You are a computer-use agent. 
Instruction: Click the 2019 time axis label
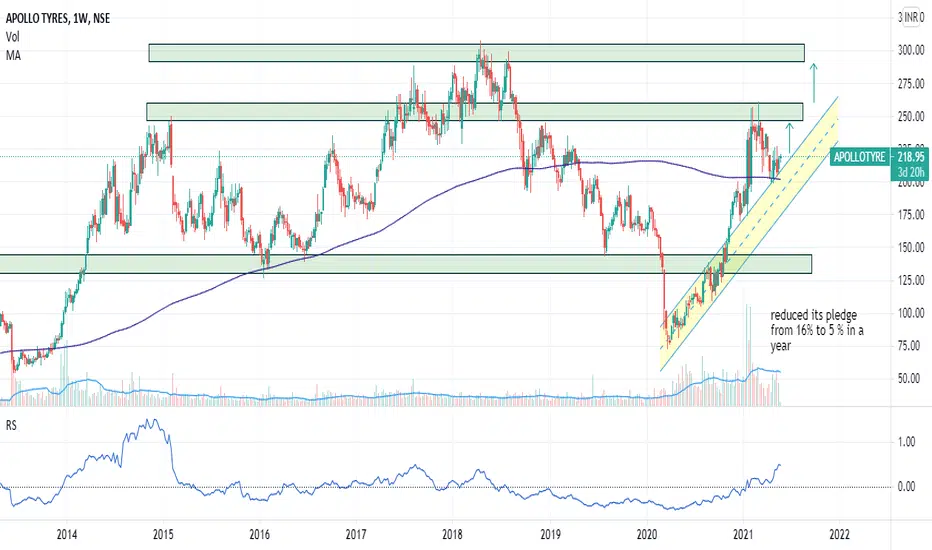550,535
